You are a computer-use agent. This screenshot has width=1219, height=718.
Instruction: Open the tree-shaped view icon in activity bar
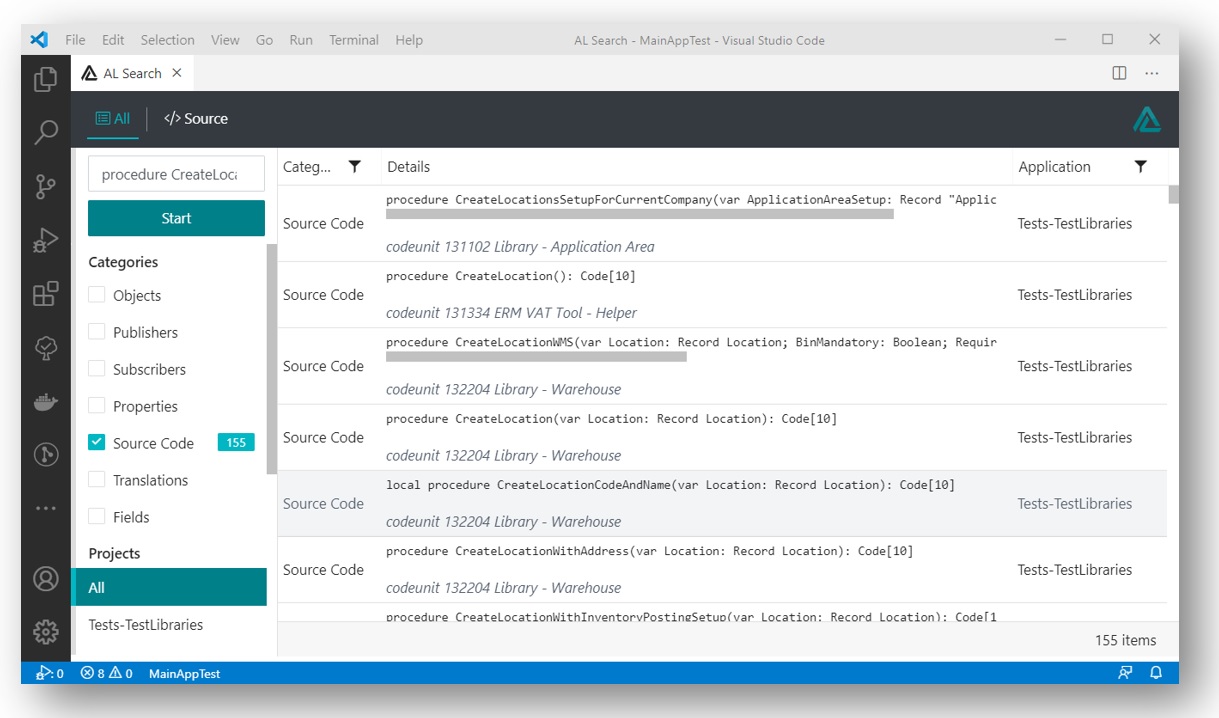coord(45,348)
